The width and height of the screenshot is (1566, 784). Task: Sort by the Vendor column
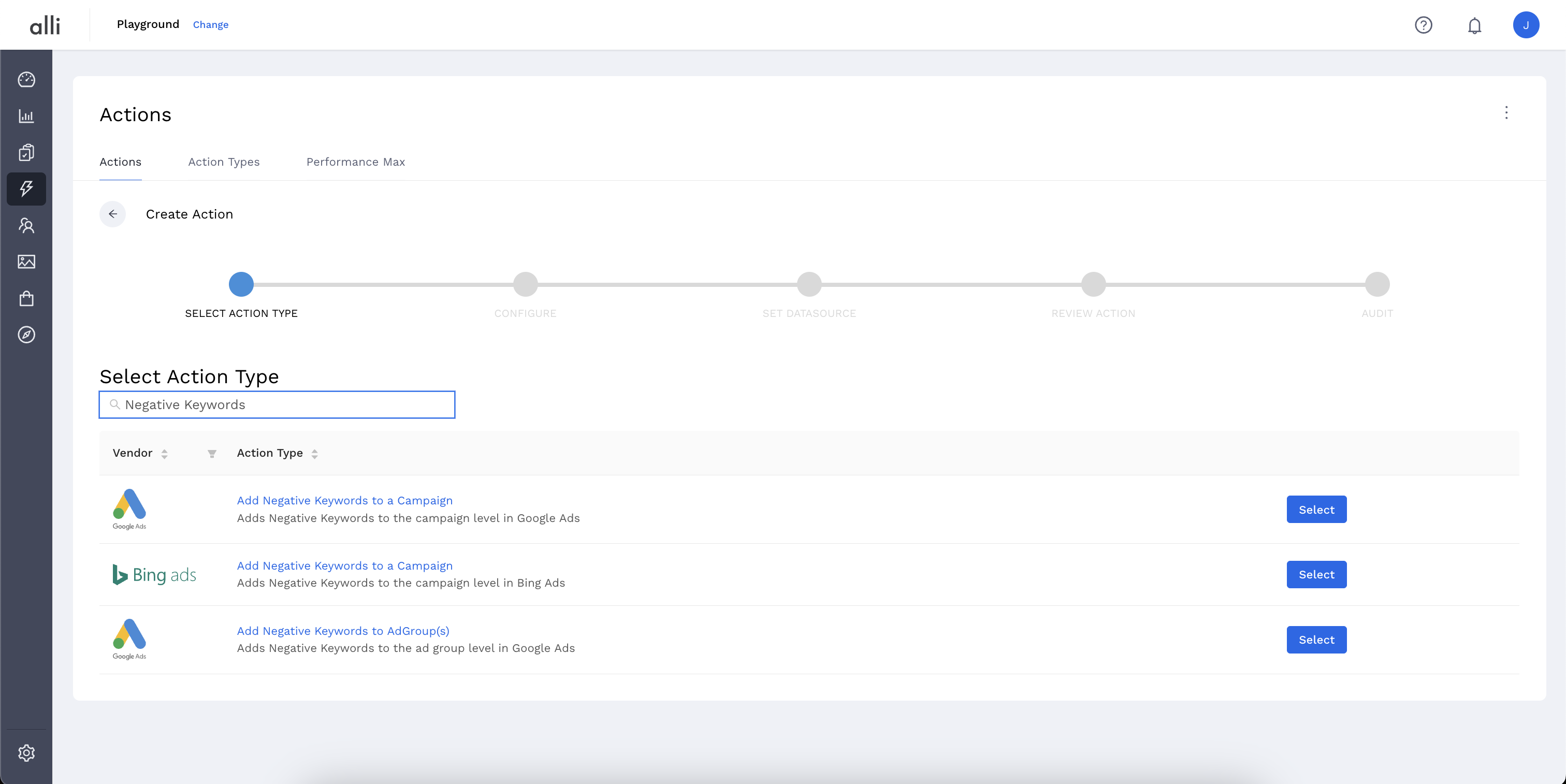(x=164, y=454)
